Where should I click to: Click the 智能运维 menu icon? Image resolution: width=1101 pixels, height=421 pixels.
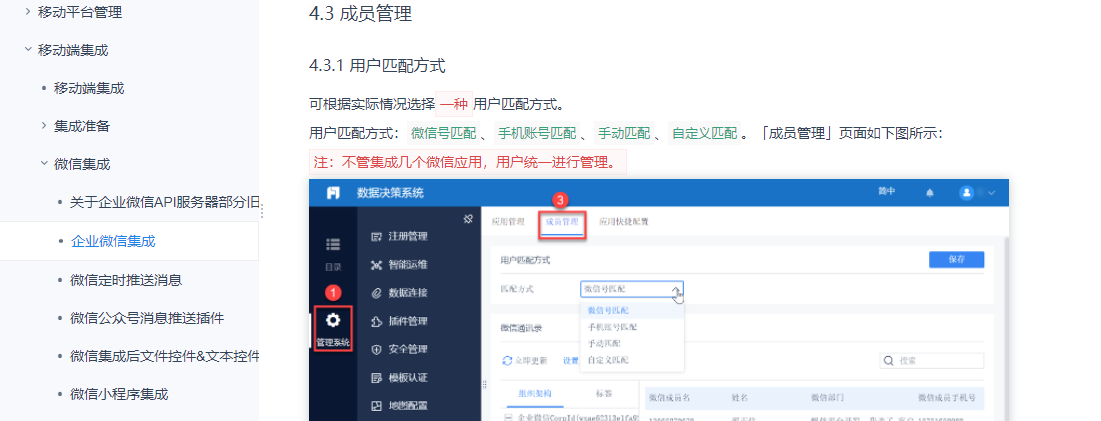coord(375,265)
